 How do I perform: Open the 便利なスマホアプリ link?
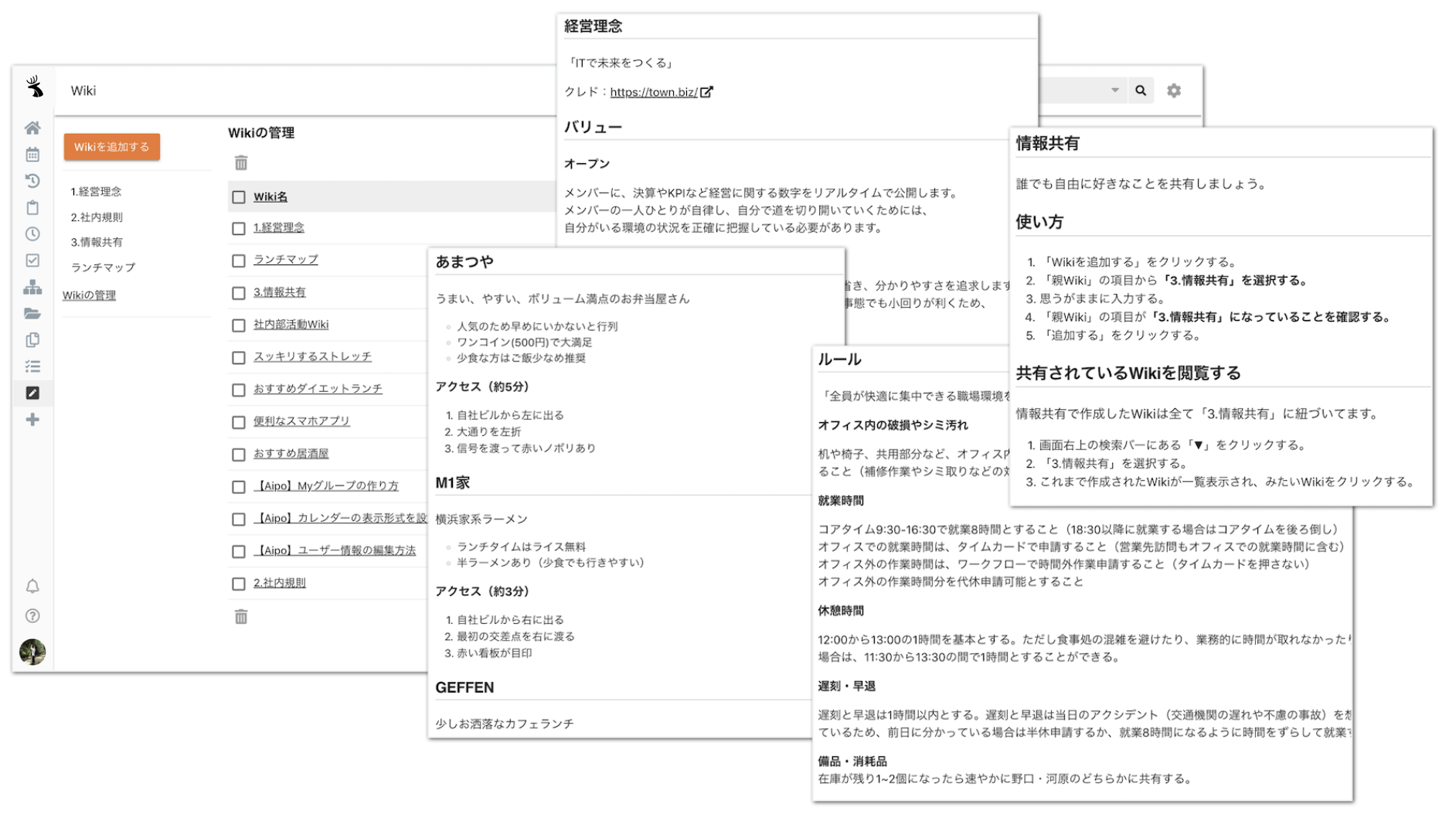pos(301,421)
